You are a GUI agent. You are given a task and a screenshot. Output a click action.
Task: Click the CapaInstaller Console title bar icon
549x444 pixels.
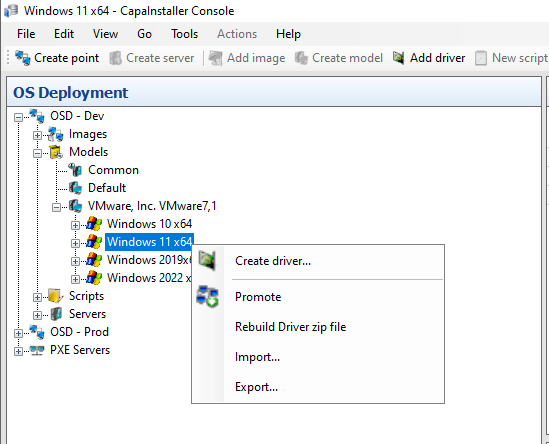[x=11, y=11]
